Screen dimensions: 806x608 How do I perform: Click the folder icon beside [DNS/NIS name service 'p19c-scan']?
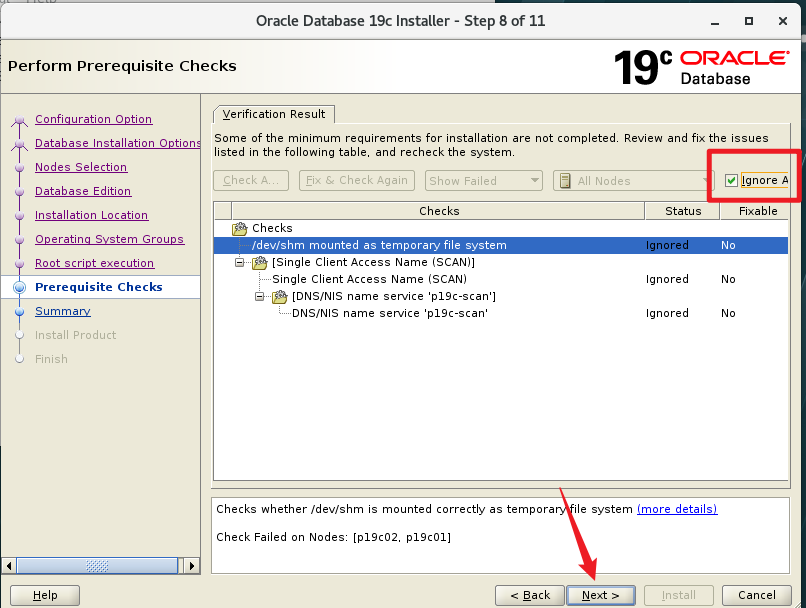click(x=280, y=297)
